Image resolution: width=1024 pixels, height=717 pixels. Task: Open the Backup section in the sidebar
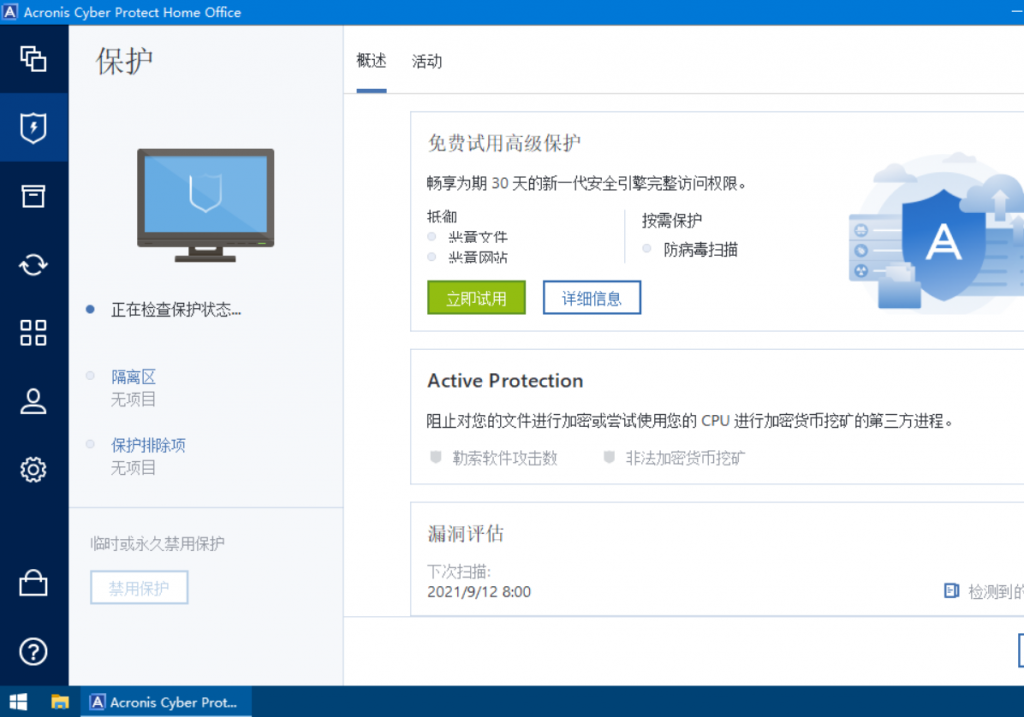click(x=33, y=59)
